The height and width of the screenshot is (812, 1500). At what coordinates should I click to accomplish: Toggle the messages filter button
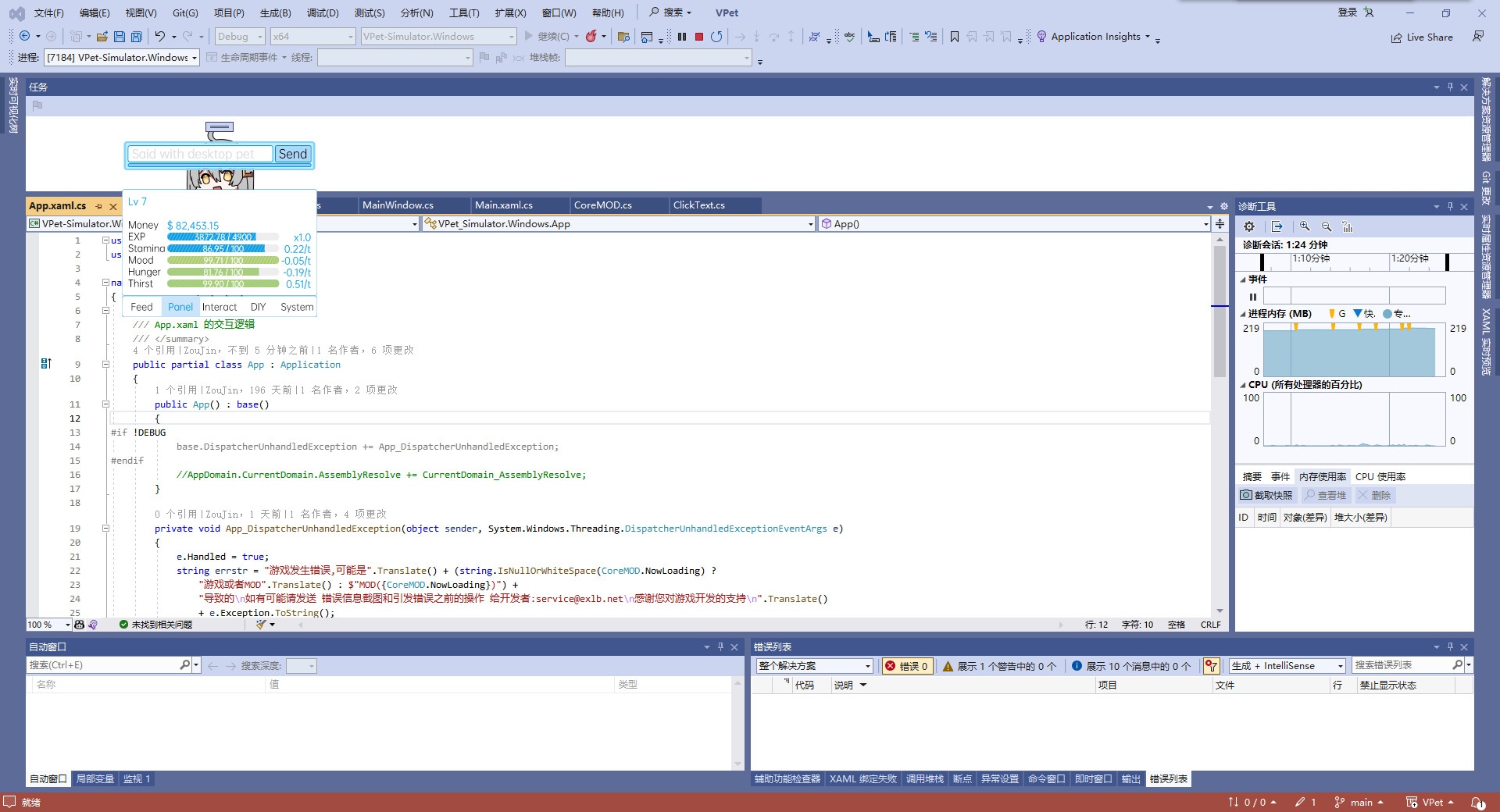(x=1130, y=666)
